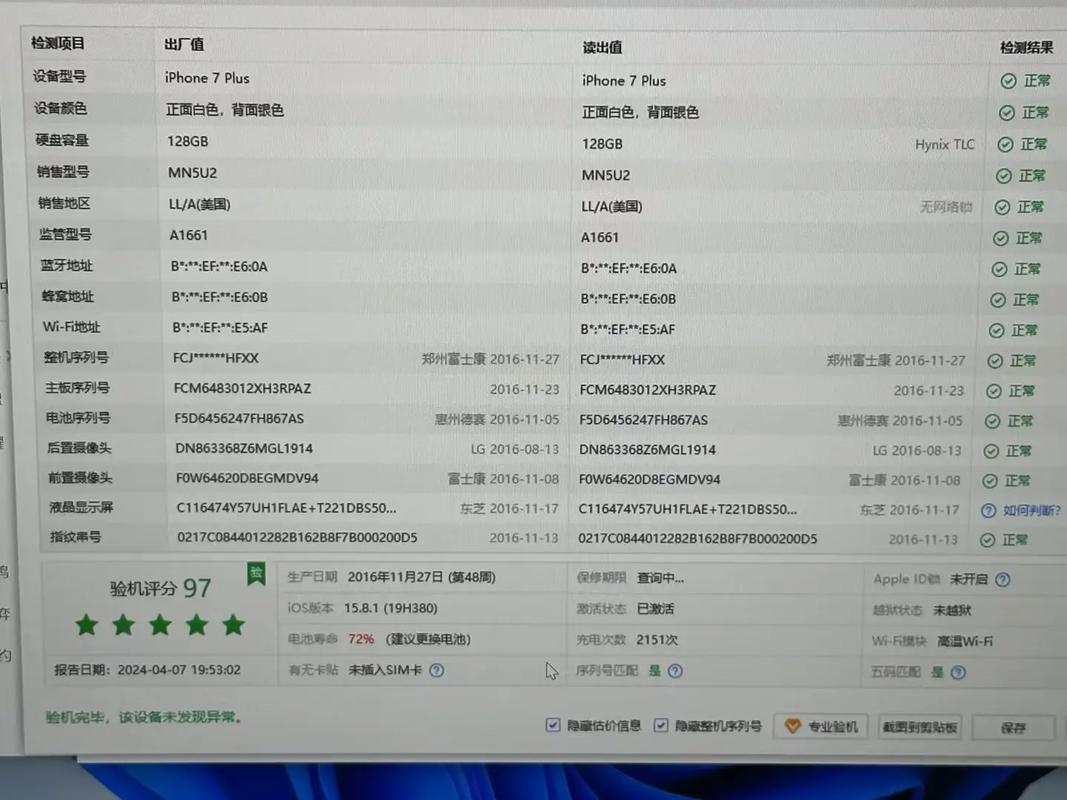Click the 截图到剪贴板 button

click(x=919, y=727)
